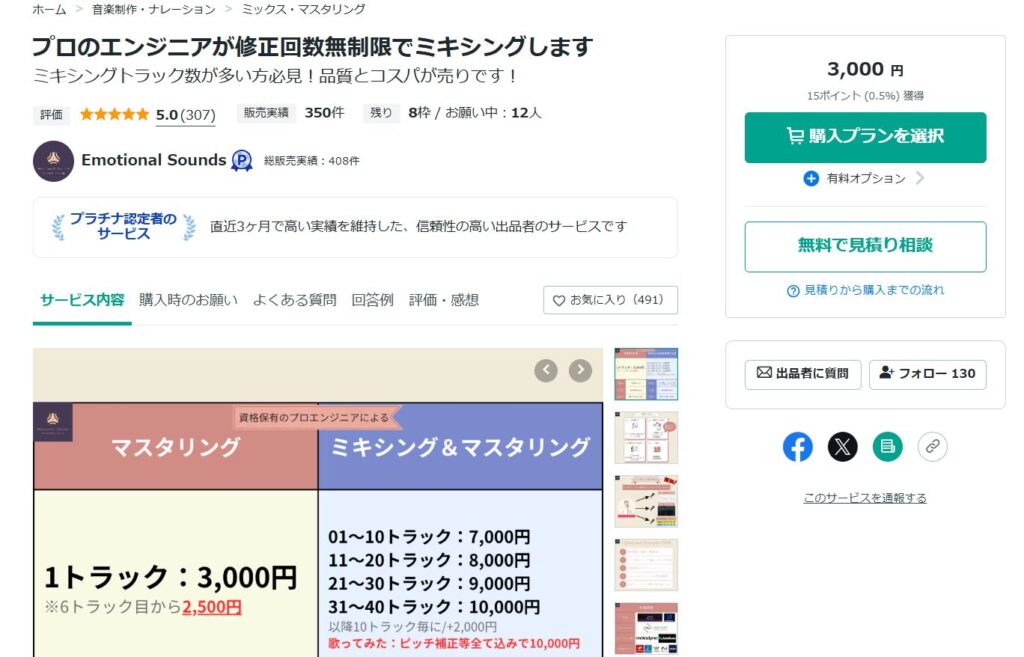Toggle お気に入り (491) favorite heart
The image size is (1024, 657).
click(610, 300)
